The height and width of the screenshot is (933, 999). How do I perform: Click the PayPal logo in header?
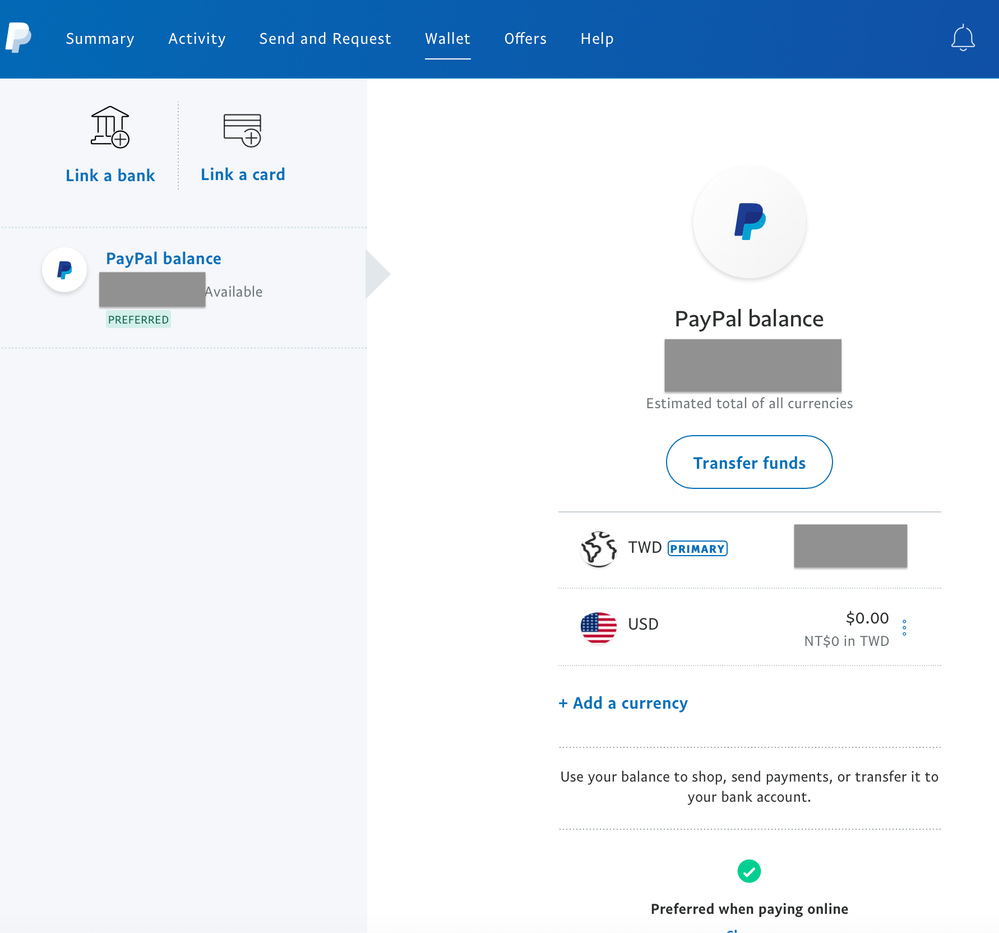click(x=18, y=38)
